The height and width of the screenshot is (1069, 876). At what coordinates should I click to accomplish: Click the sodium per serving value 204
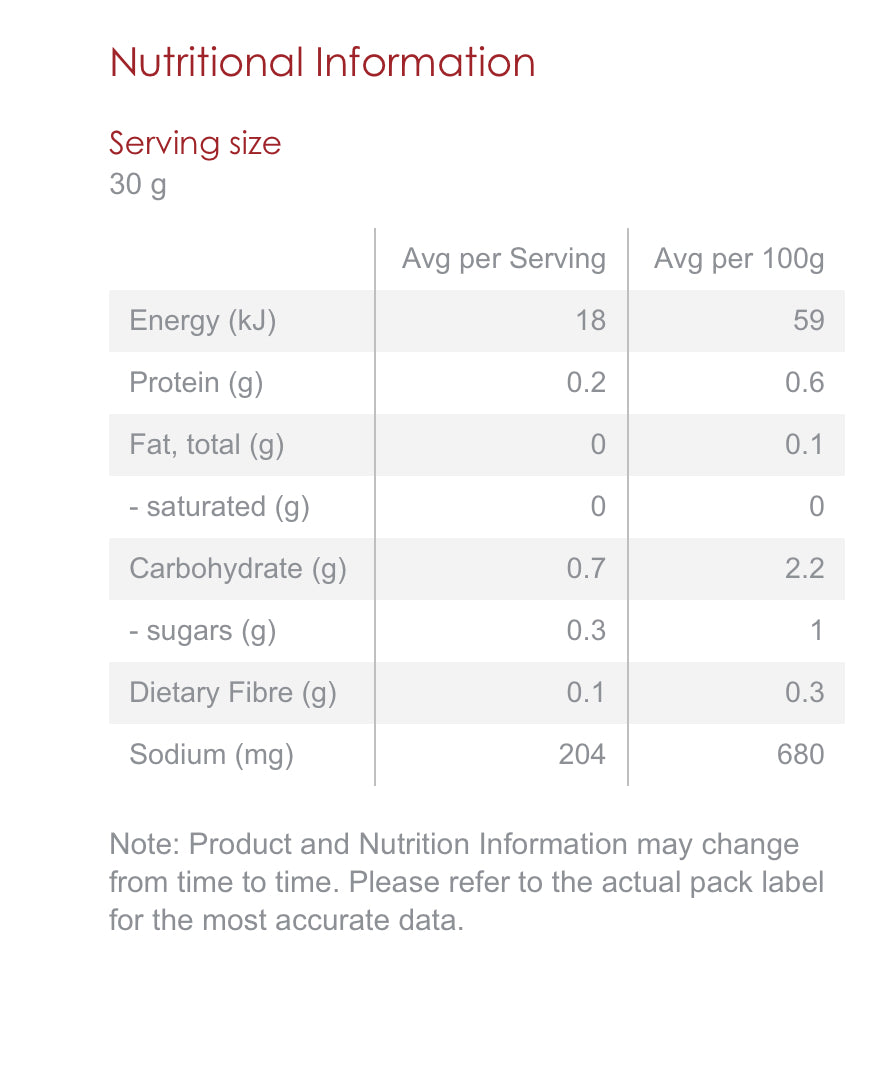click(x=582, y=754)
